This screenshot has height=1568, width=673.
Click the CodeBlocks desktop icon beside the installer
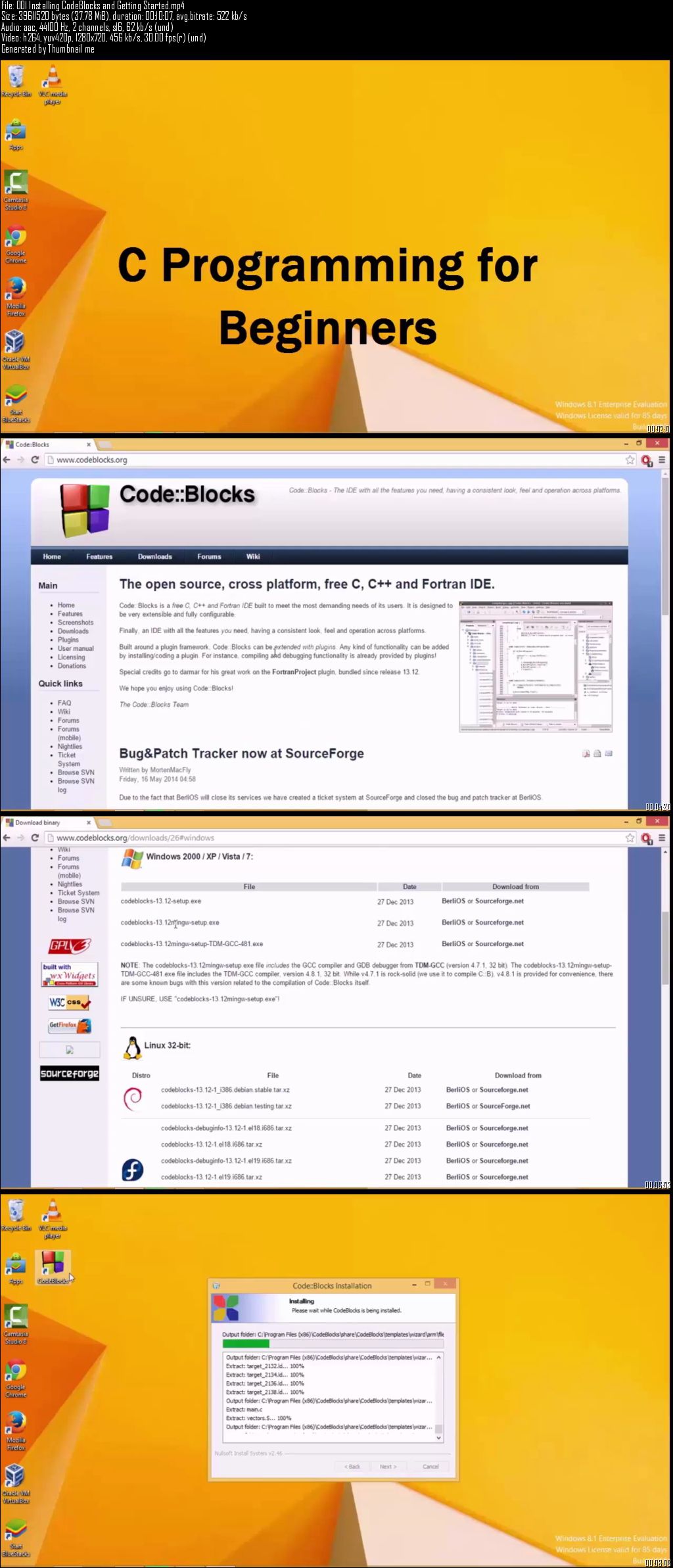tap(53, 1267)
